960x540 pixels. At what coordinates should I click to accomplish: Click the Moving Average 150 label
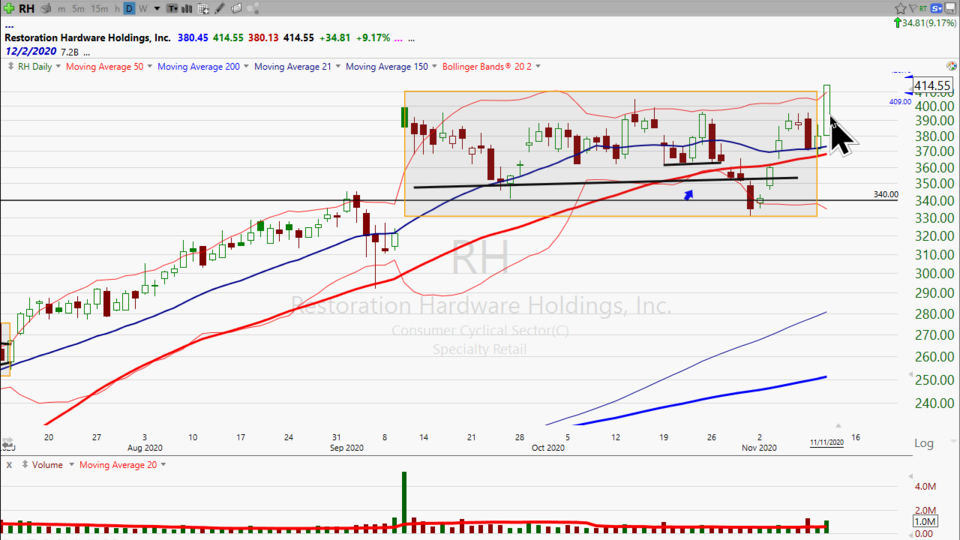click(387, 67)
